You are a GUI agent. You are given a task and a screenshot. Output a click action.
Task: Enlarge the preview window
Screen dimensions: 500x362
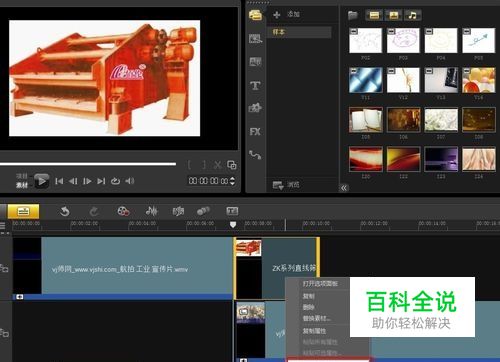point(232,165)
